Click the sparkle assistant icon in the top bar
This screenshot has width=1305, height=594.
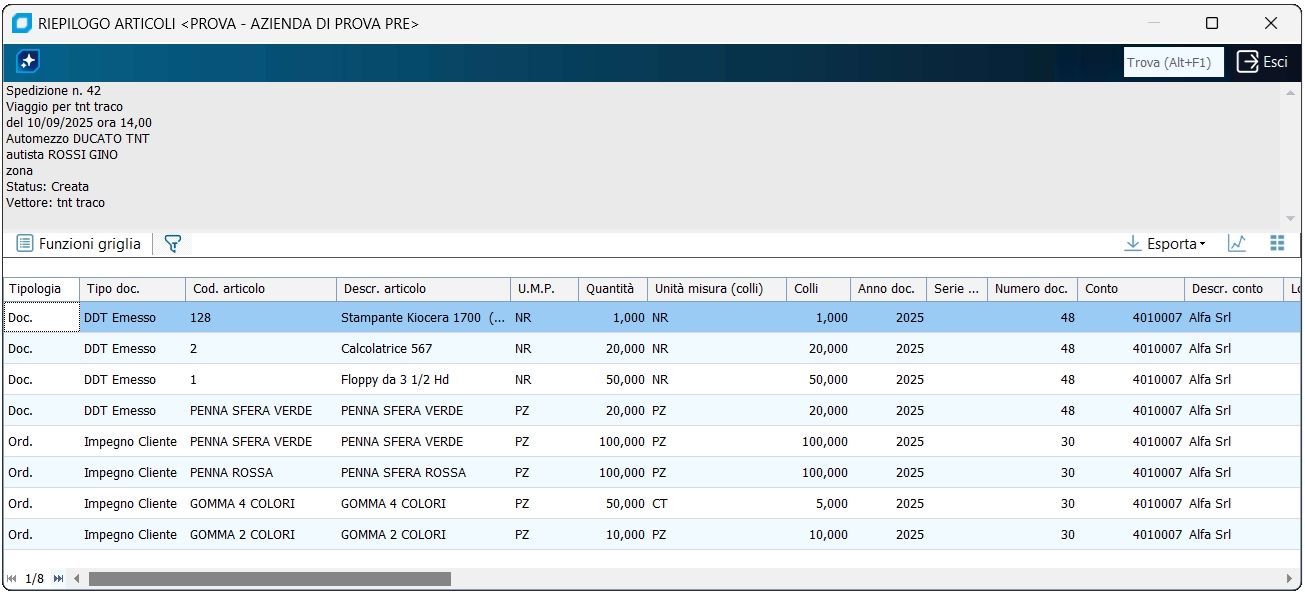click(x=28, y=62)
